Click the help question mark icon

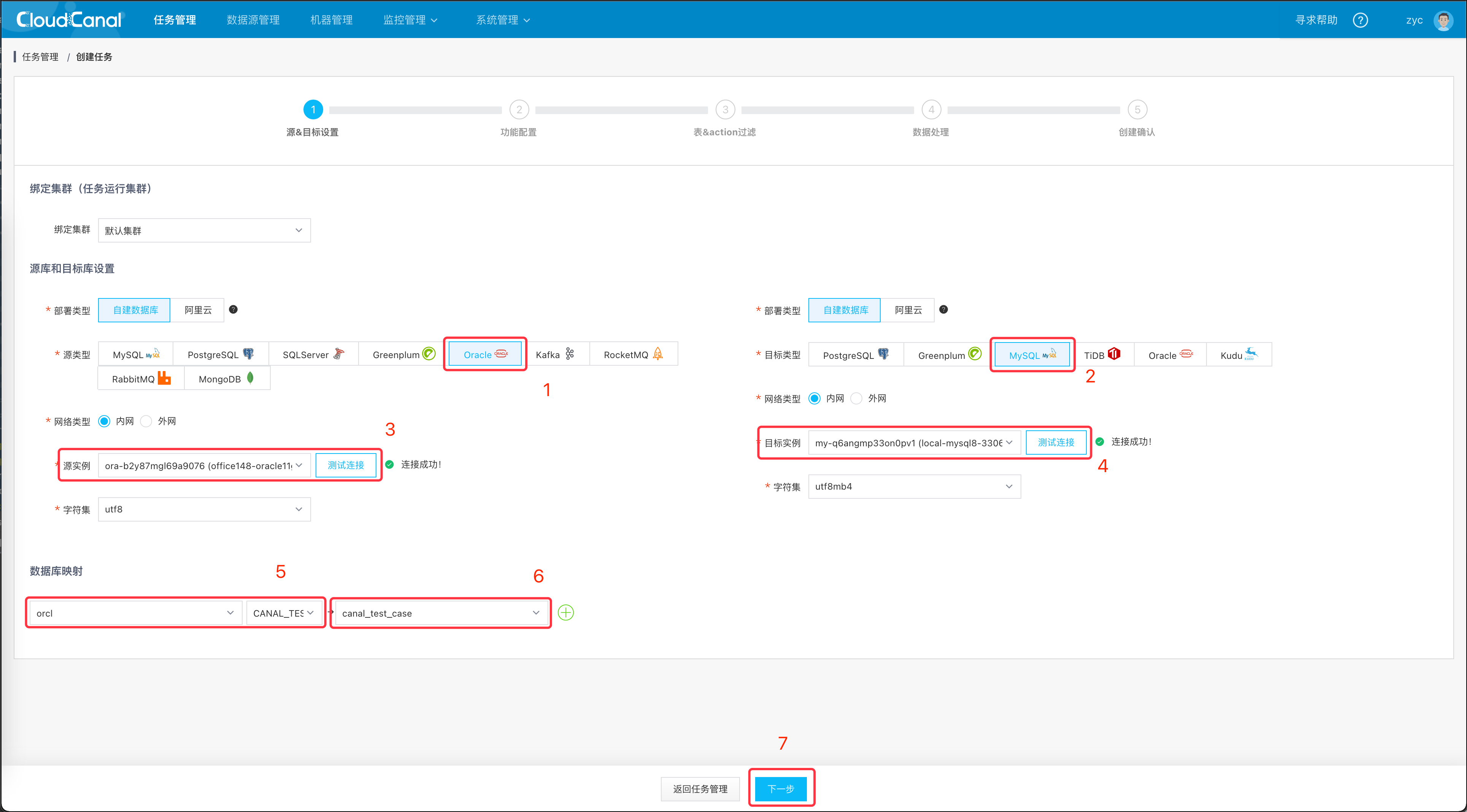click(x=1360, y=21)
